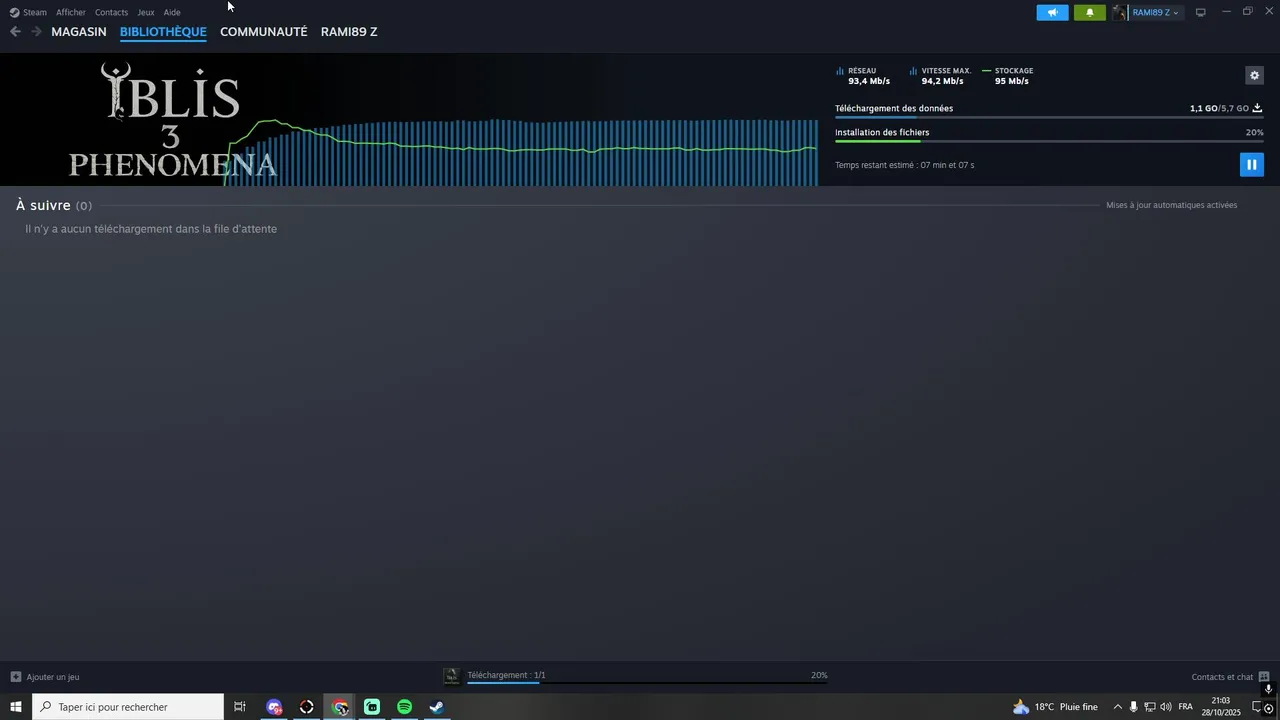This screenshot has width=1280, height=720.
Task: Click the '95 Mb/s' storage value
Action: (x=1011, y=81)
